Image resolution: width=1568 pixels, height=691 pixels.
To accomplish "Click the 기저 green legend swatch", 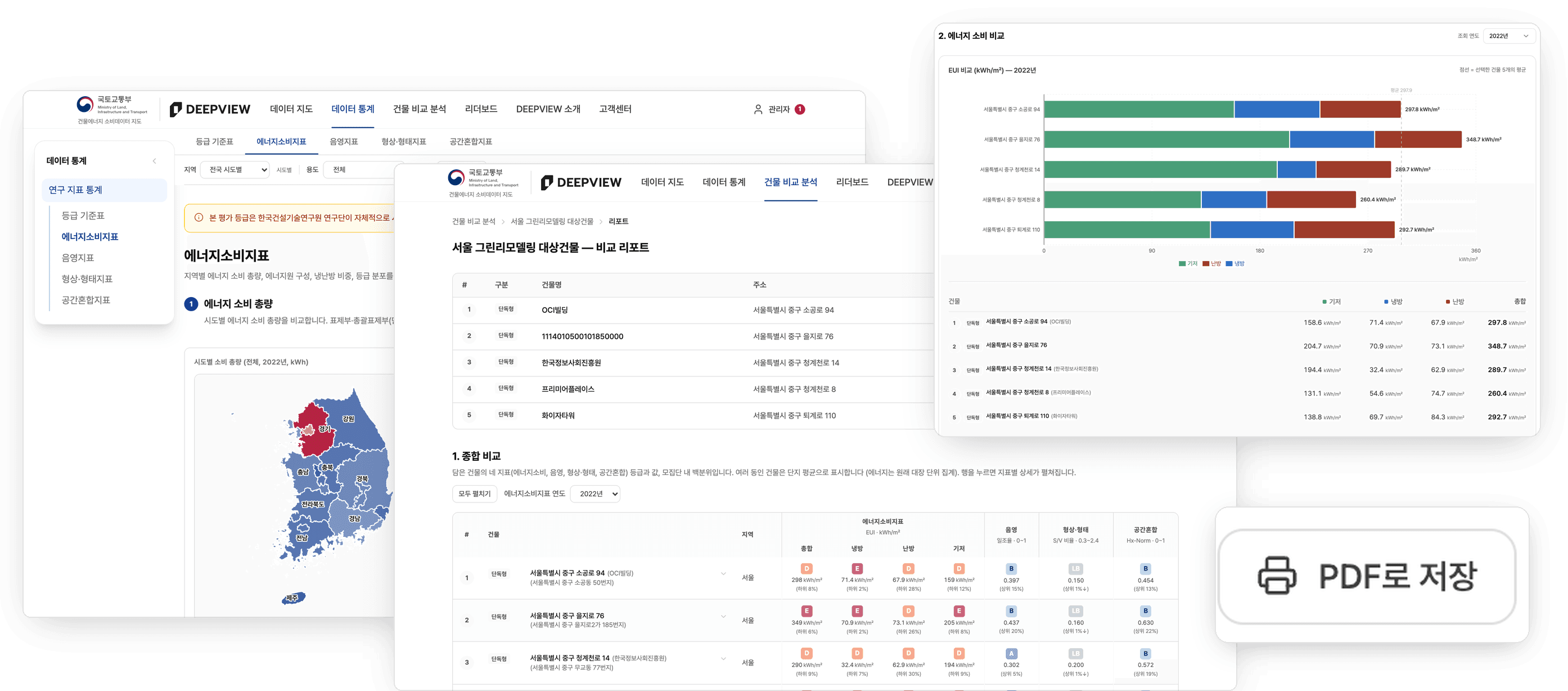I will pyautogui.click(x=1182, y=263).
